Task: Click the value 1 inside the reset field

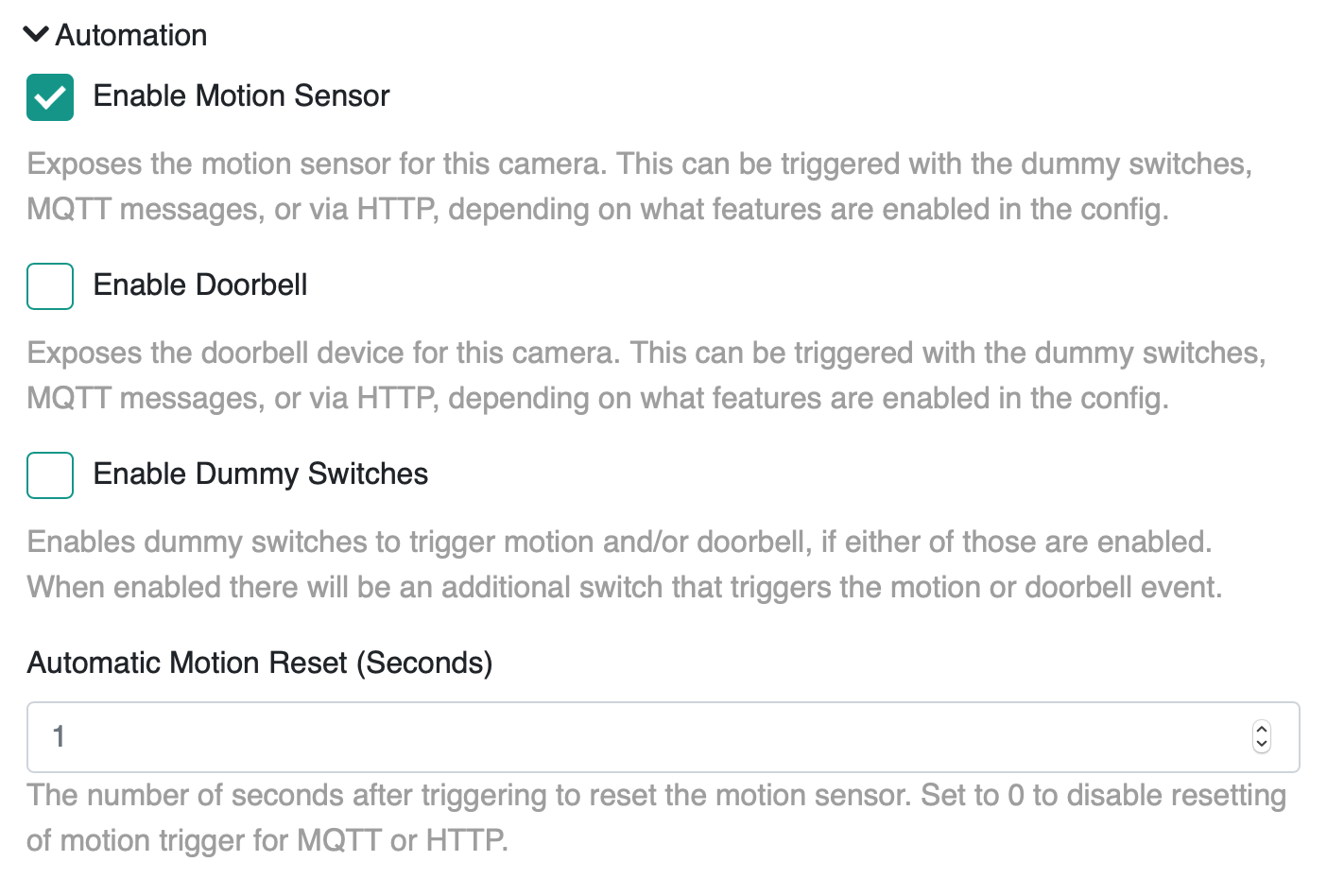Action: (59, 736)
